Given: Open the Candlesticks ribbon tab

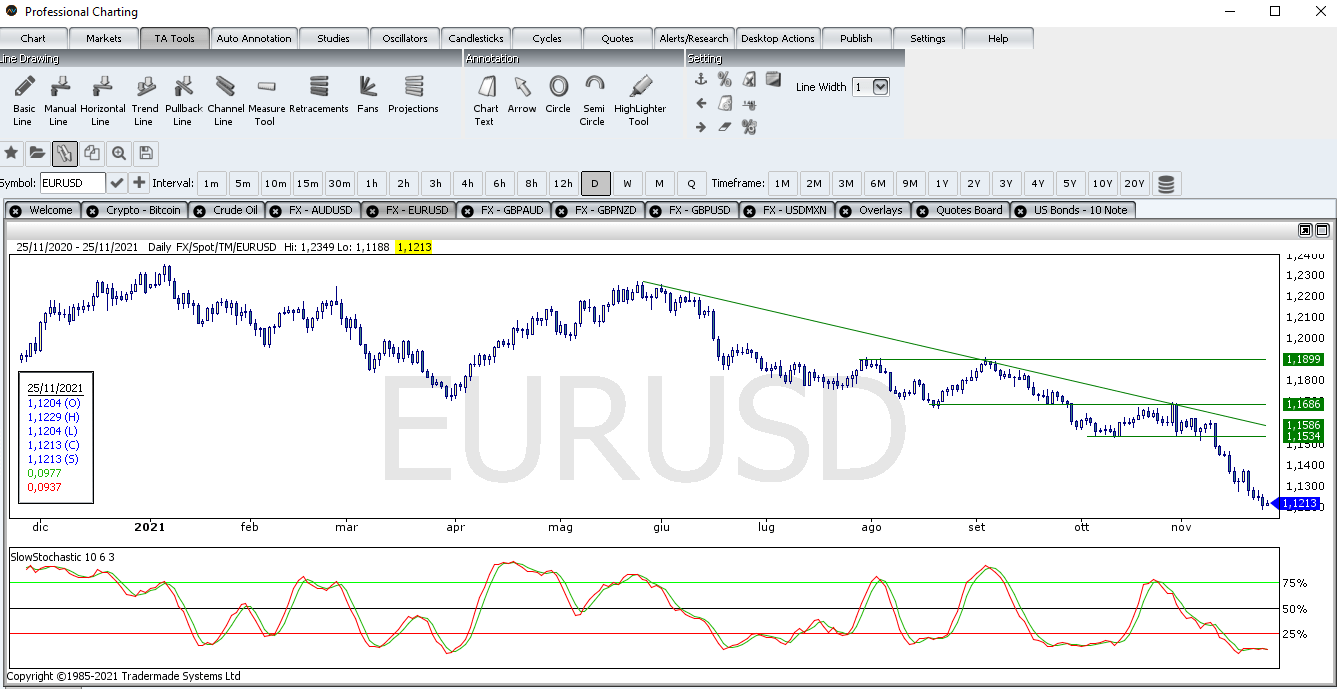Looking at the screenshot, I should coord(476,38).
